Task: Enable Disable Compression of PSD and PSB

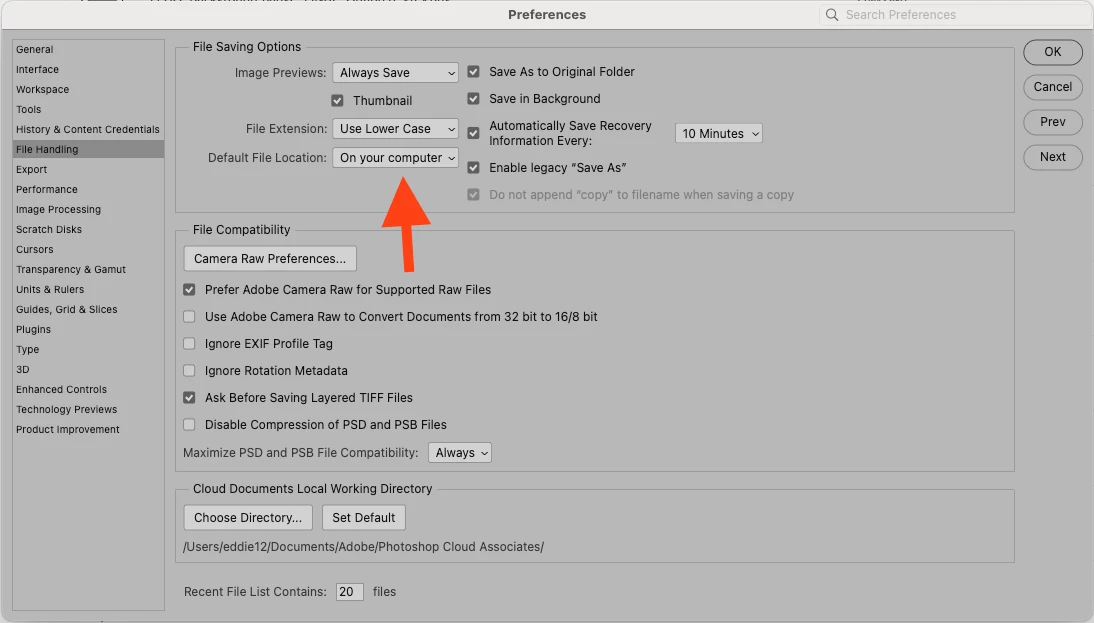Action: (189, 425)
